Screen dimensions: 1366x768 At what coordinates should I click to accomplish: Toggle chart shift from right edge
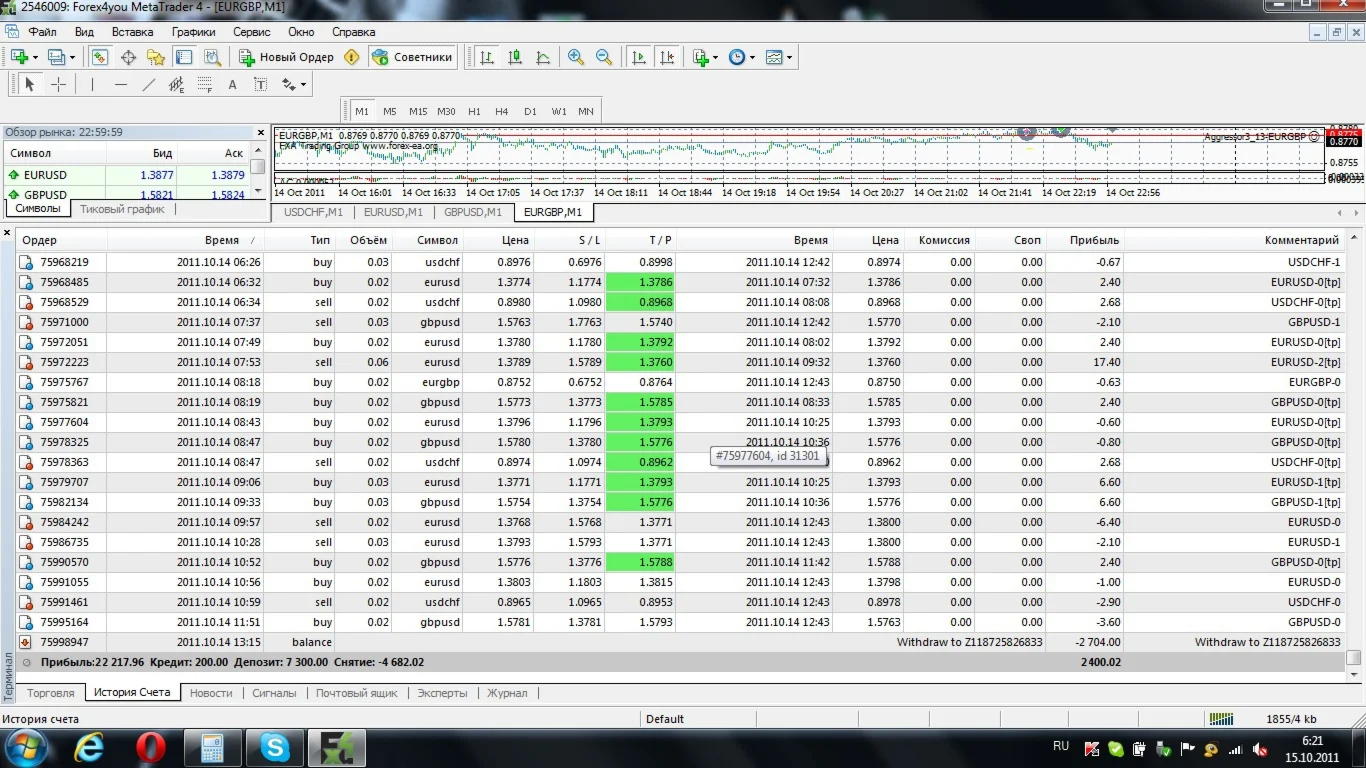point(667,57)
